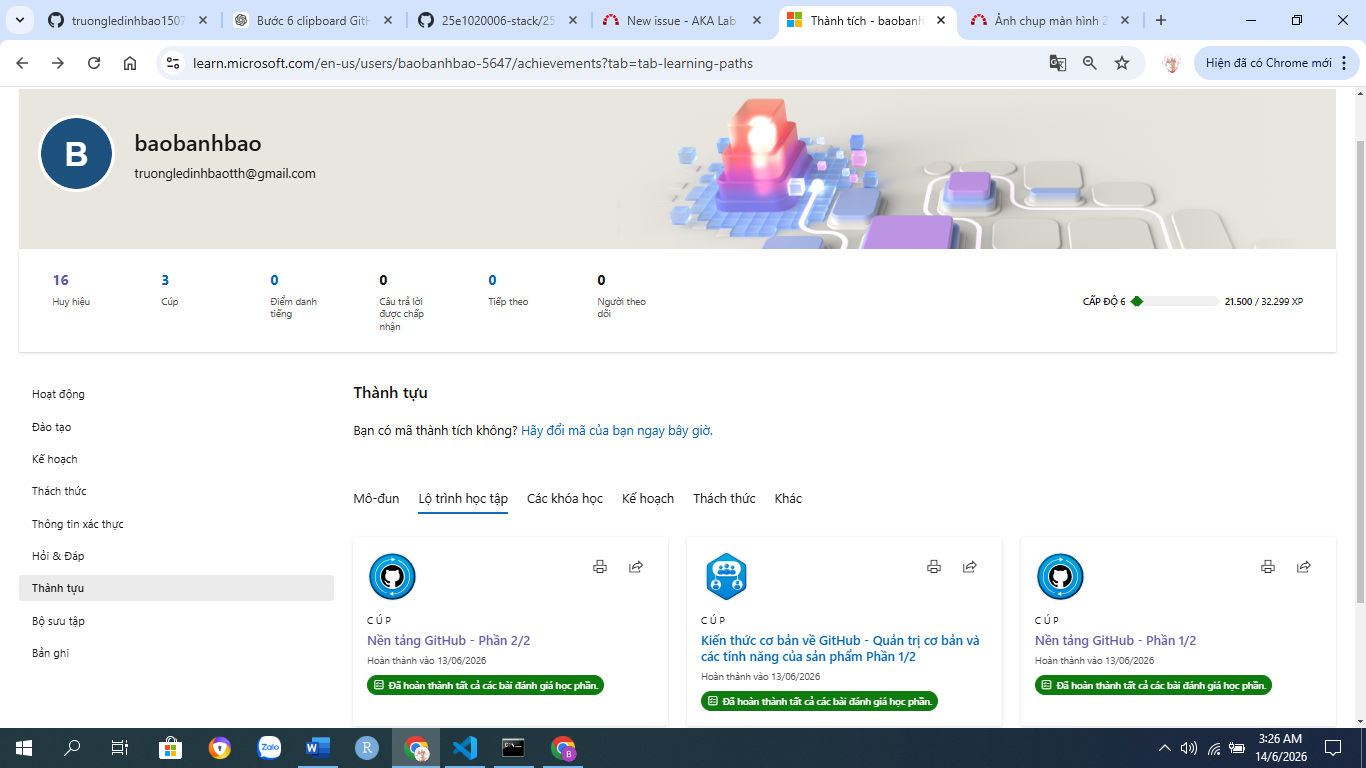Close the Thành tích browser tab
1366x768 pixels.
(940, 20)
